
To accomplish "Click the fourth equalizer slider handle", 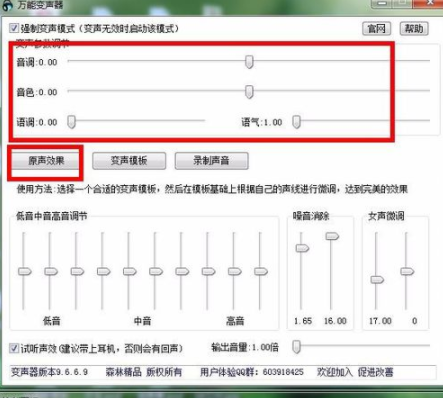I will pyautogui.click(x=103, y=271).
